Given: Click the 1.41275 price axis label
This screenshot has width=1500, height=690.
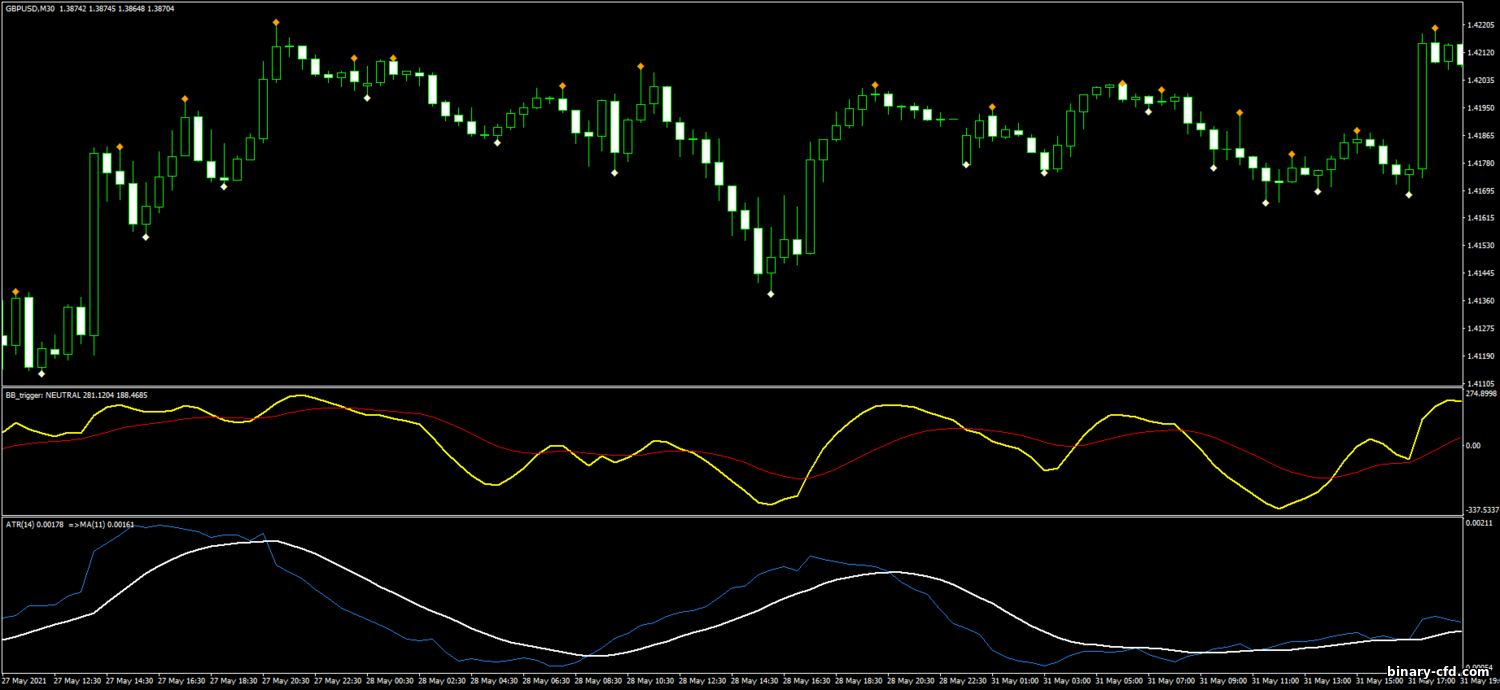Looking at the screenshot, I should click(x=1482, y=328).
